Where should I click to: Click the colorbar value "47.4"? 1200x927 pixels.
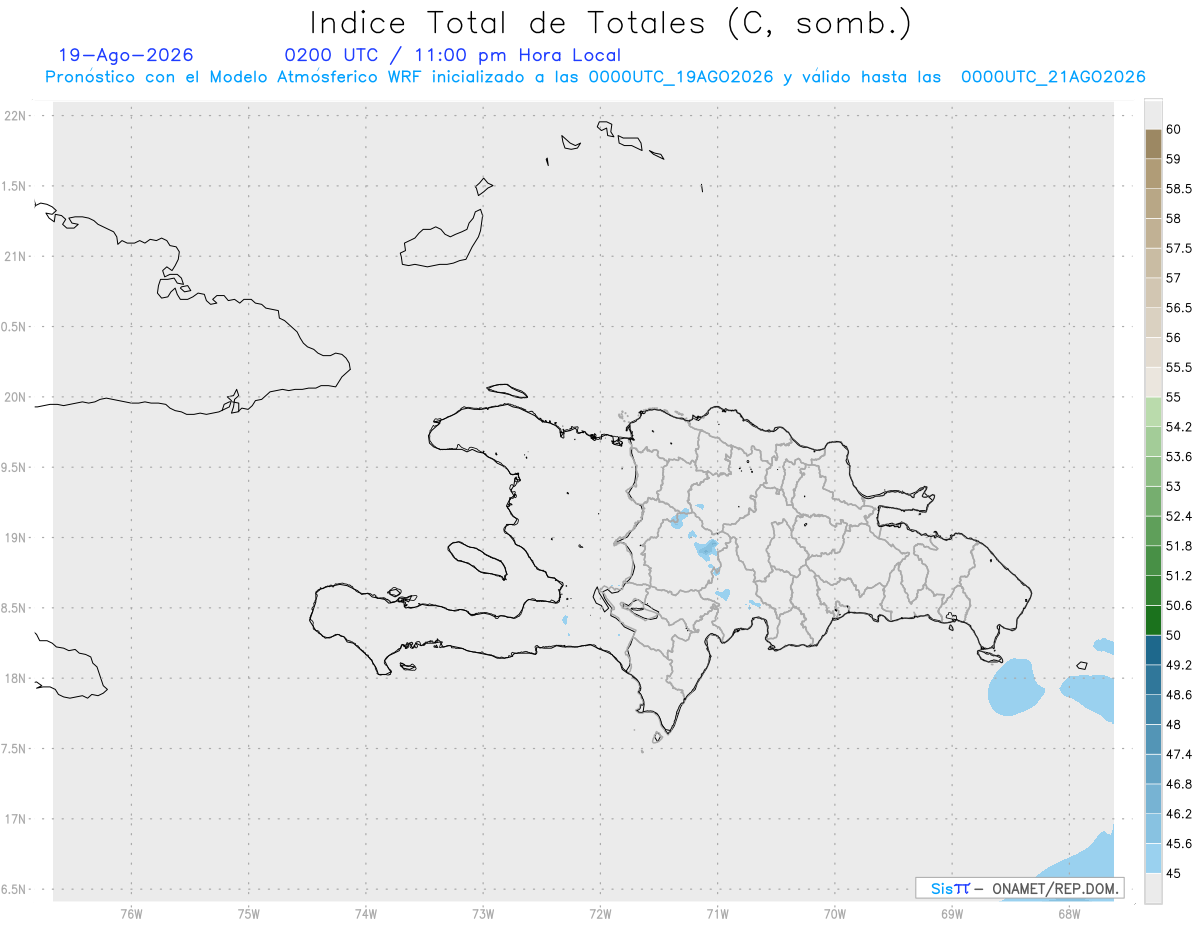point(1178,754)
